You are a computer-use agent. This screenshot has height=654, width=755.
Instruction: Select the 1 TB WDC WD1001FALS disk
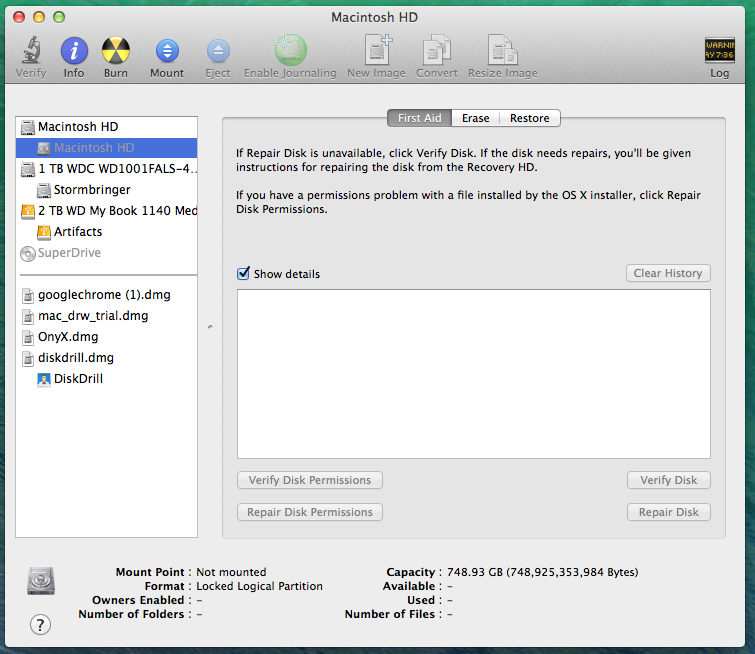pyautogui.click(x=106, y=169)
